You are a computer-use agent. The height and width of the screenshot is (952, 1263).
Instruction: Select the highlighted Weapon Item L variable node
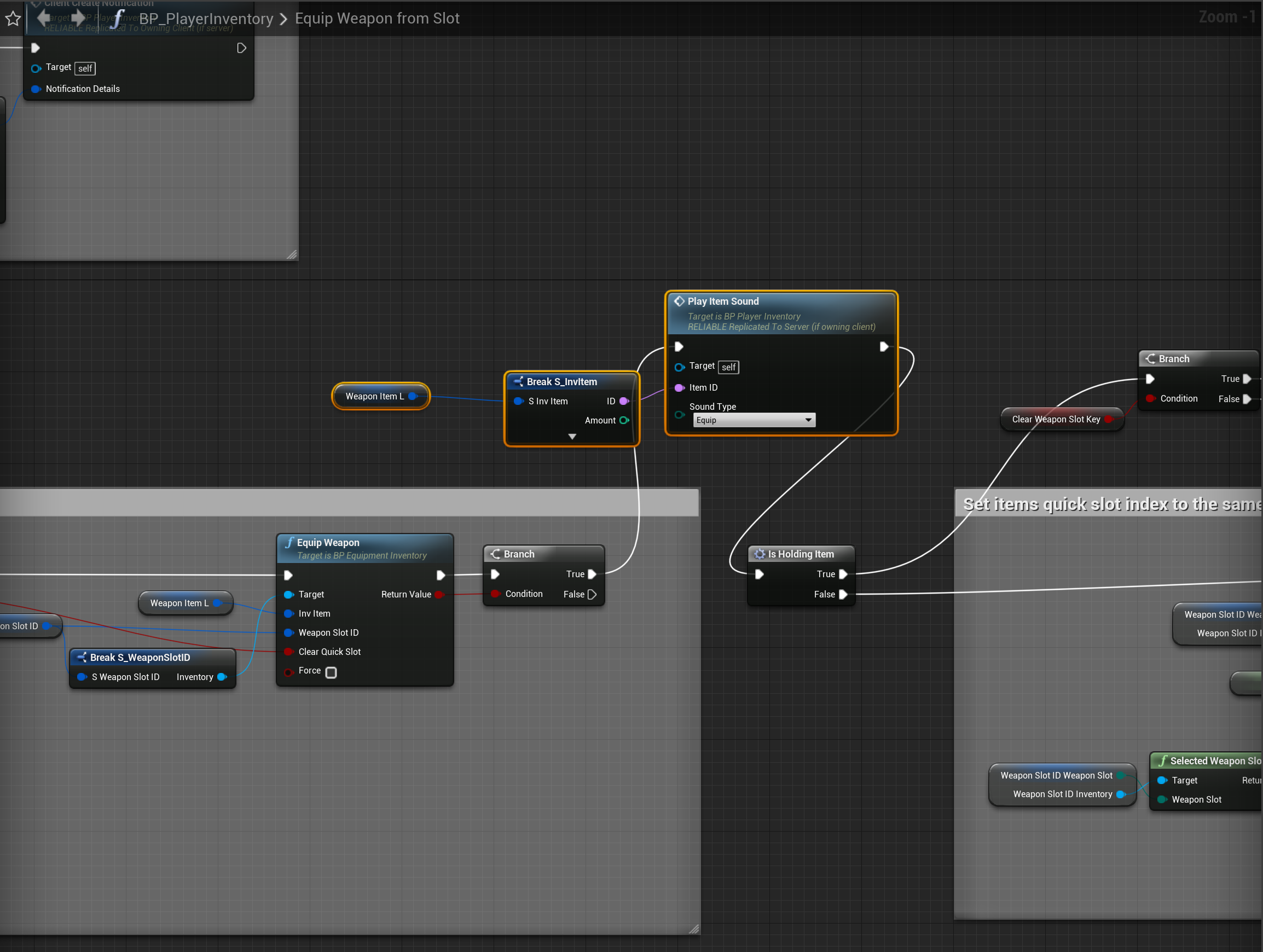374,396
